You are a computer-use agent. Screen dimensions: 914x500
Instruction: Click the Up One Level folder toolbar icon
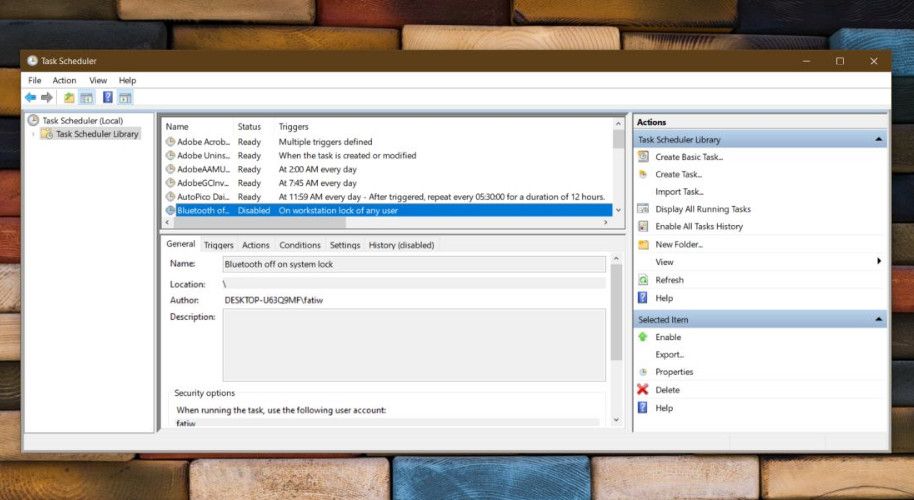69,98
